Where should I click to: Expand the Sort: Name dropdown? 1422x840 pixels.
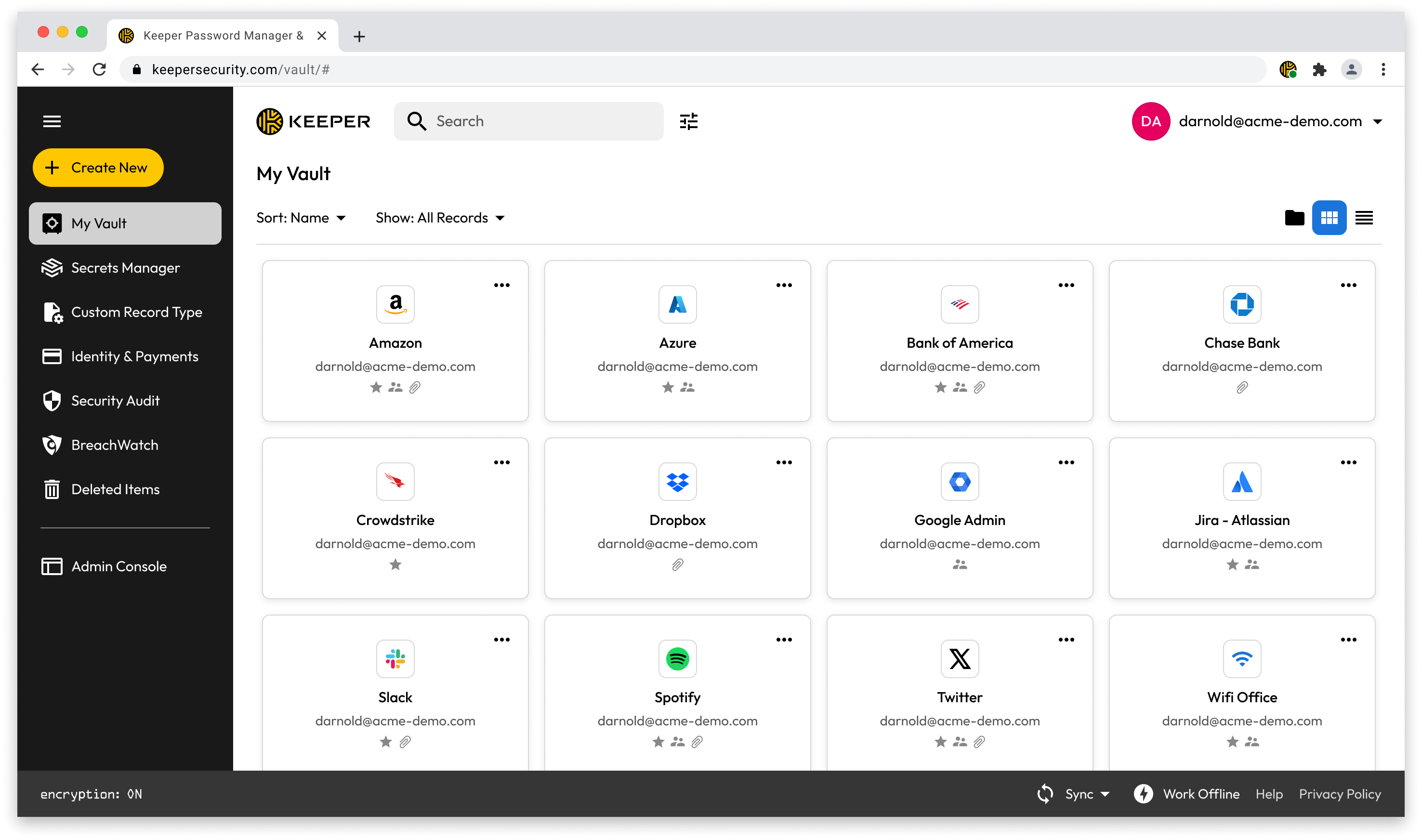tap(301, 217)
